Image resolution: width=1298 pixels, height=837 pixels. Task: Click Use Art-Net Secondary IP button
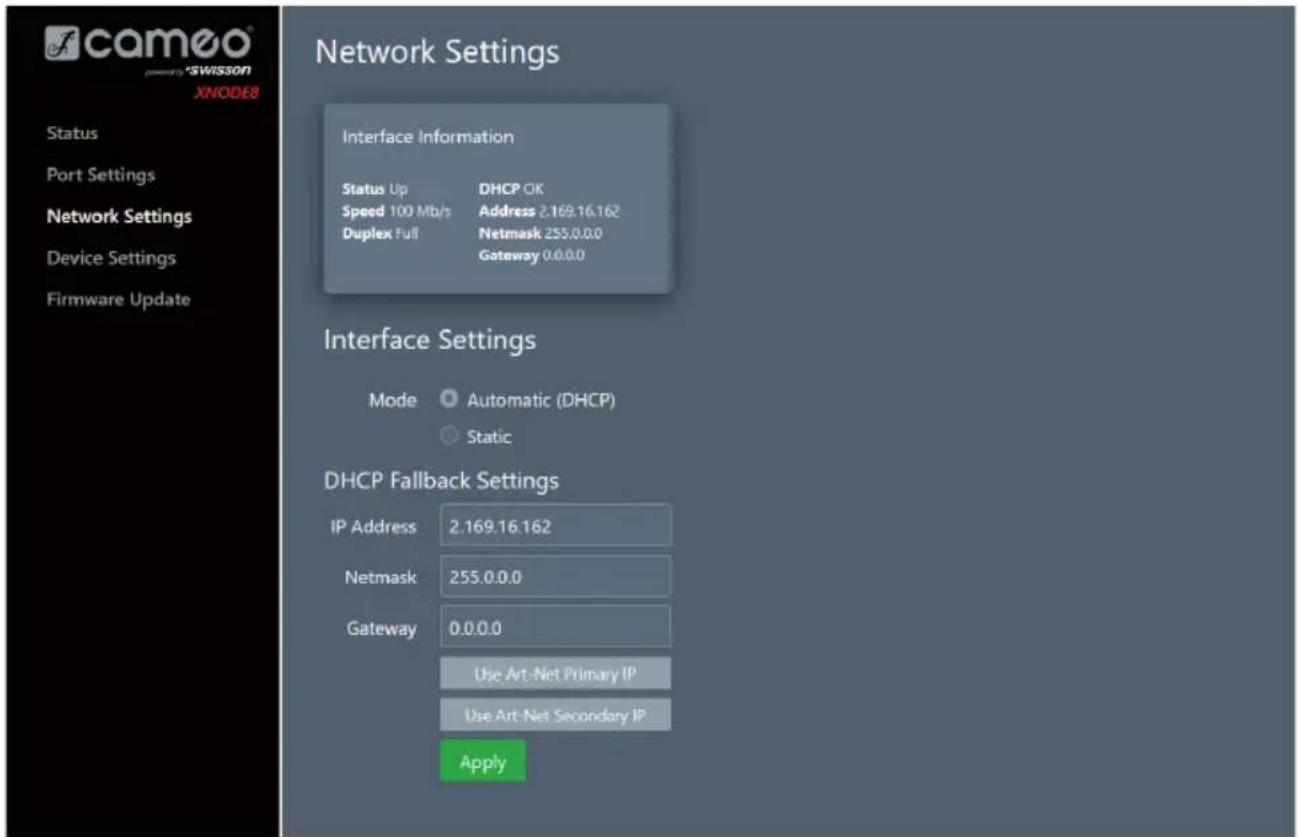click(x=555, y=715)
